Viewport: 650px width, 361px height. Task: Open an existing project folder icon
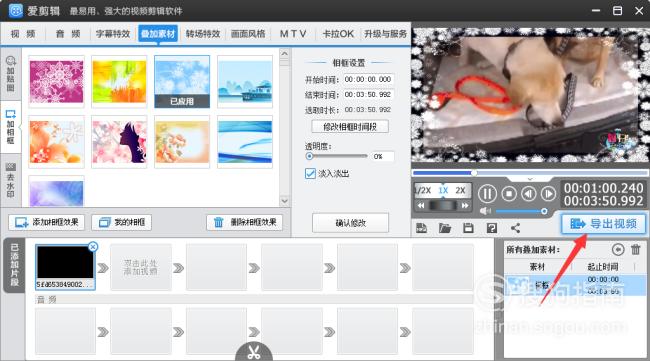(x=445, y=228)
